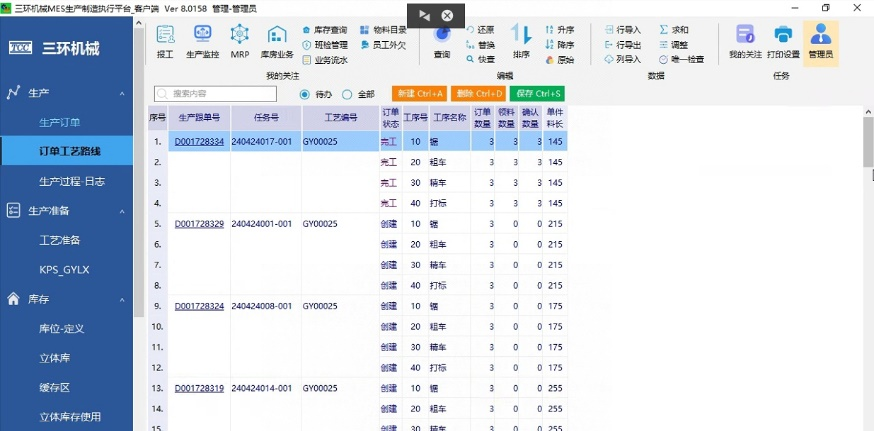The image size is (875, 431).
Task: Open the 报工 work report tool
Action: [x=165, y=42]
